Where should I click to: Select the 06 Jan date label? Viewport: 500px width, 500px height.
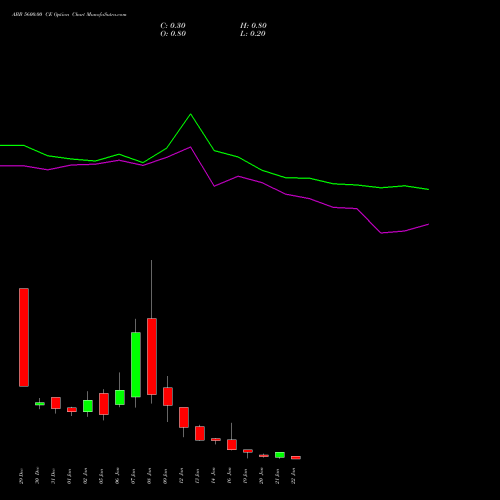(117, 476)
